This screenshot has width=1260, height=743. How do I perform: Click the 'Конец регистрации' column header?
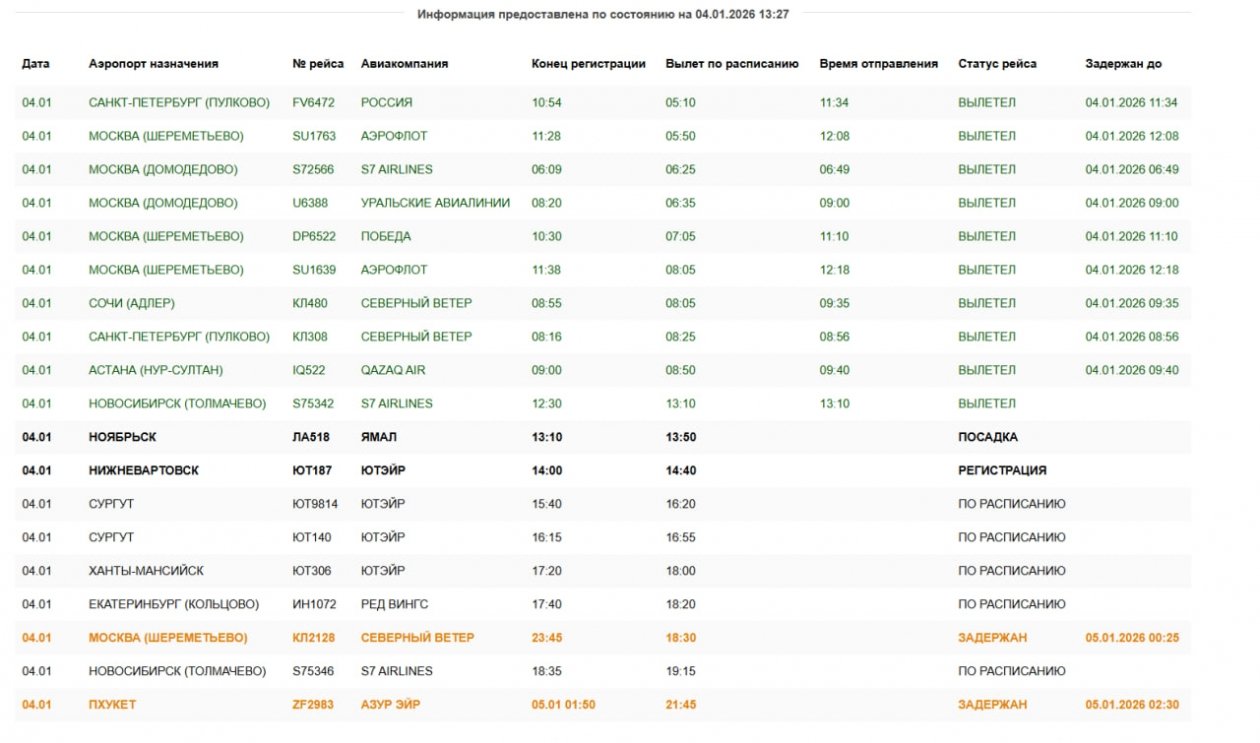coord(588,64)
